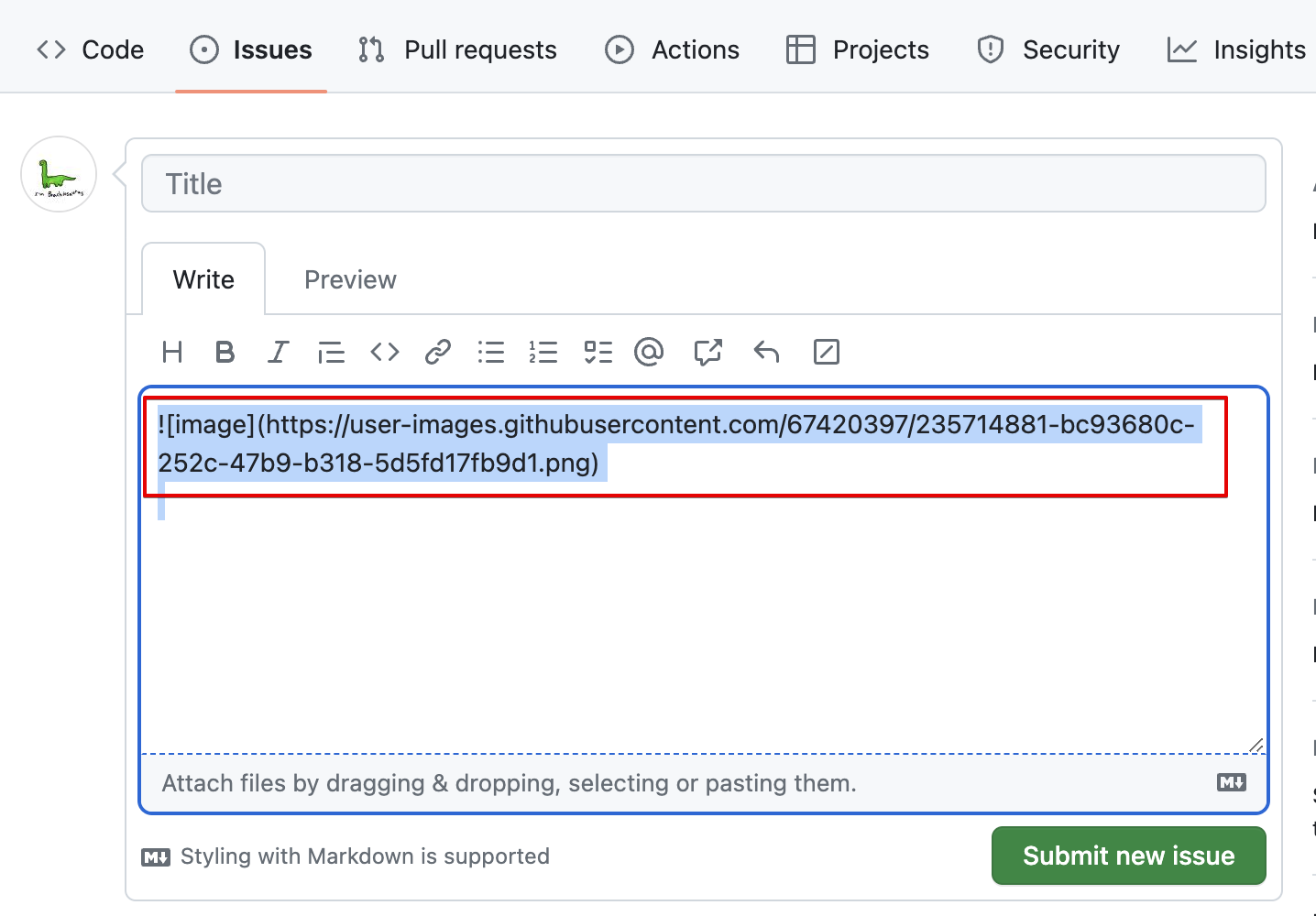1316x916 pixels.
Task: Switch to the Preview tab
Action: click(350, 279)
